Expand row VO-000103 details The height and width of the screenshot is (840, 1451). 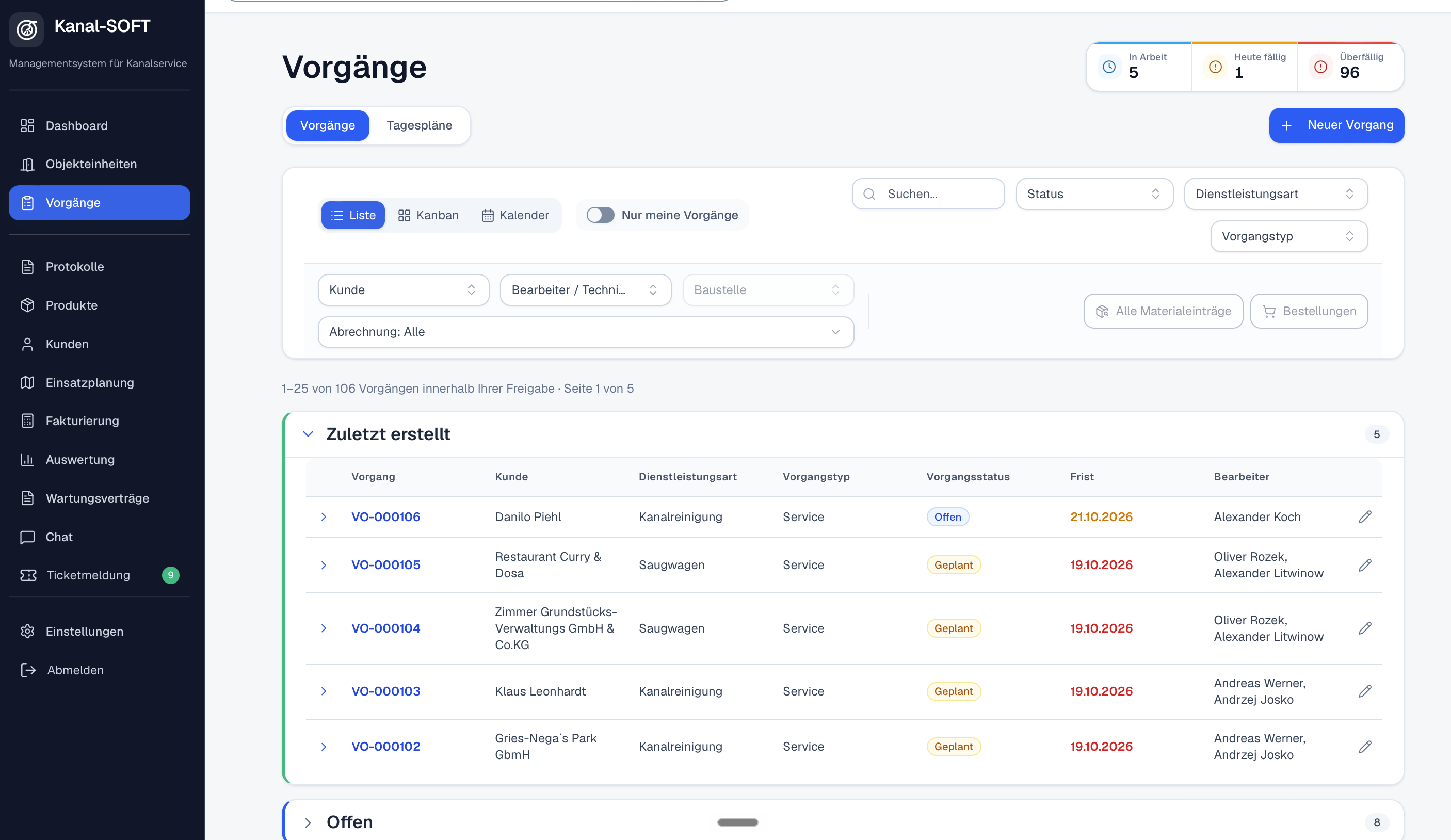324,691
